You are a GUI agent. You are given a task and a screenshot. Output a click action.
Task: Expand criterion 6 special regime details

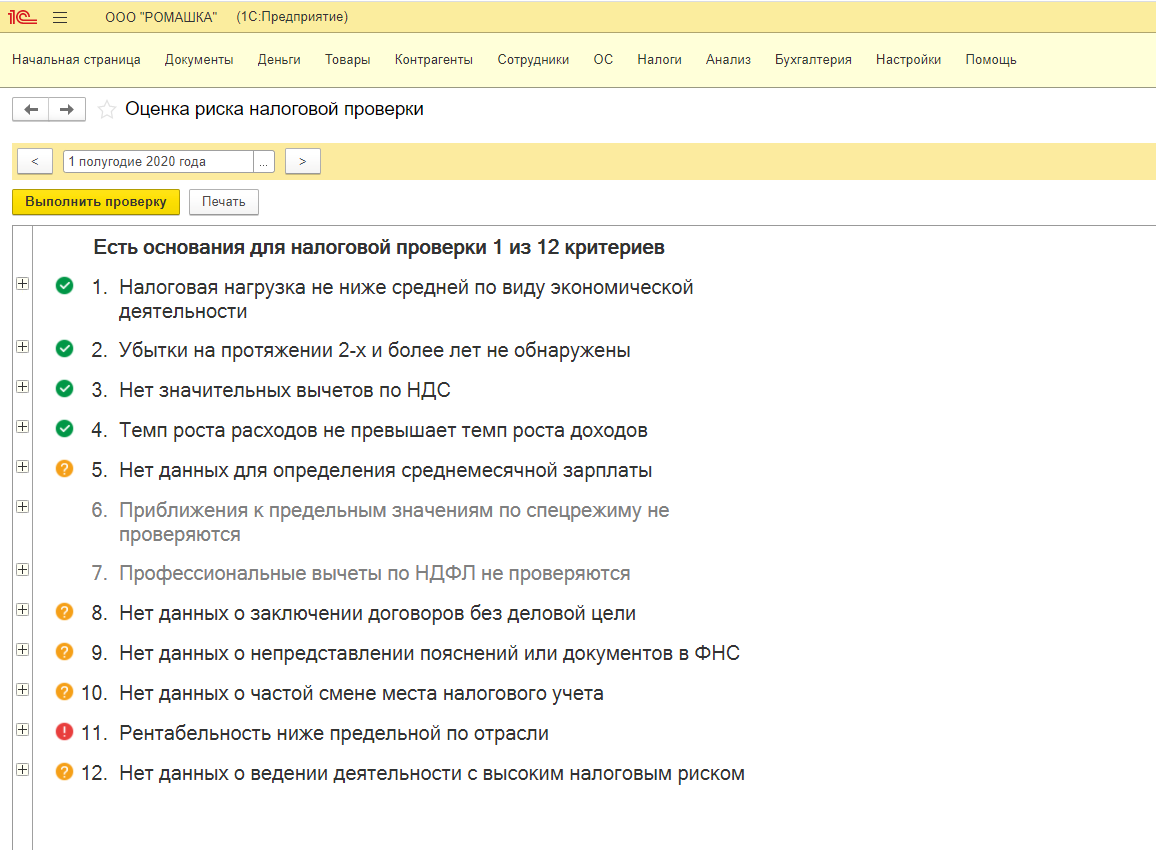(x=23, y=506)
